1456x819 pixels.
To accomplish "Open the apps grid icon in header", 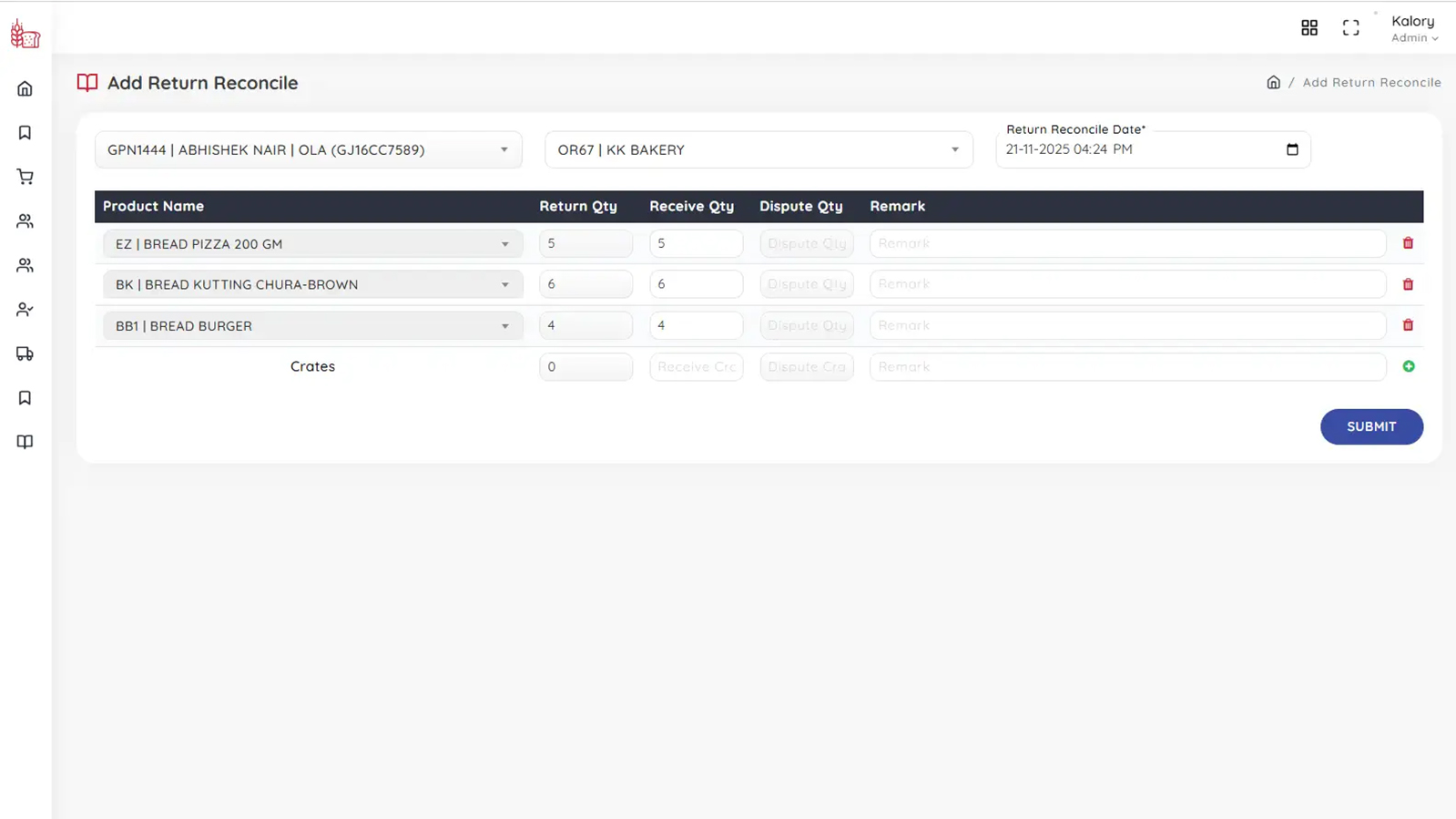I will [1308, 28].
